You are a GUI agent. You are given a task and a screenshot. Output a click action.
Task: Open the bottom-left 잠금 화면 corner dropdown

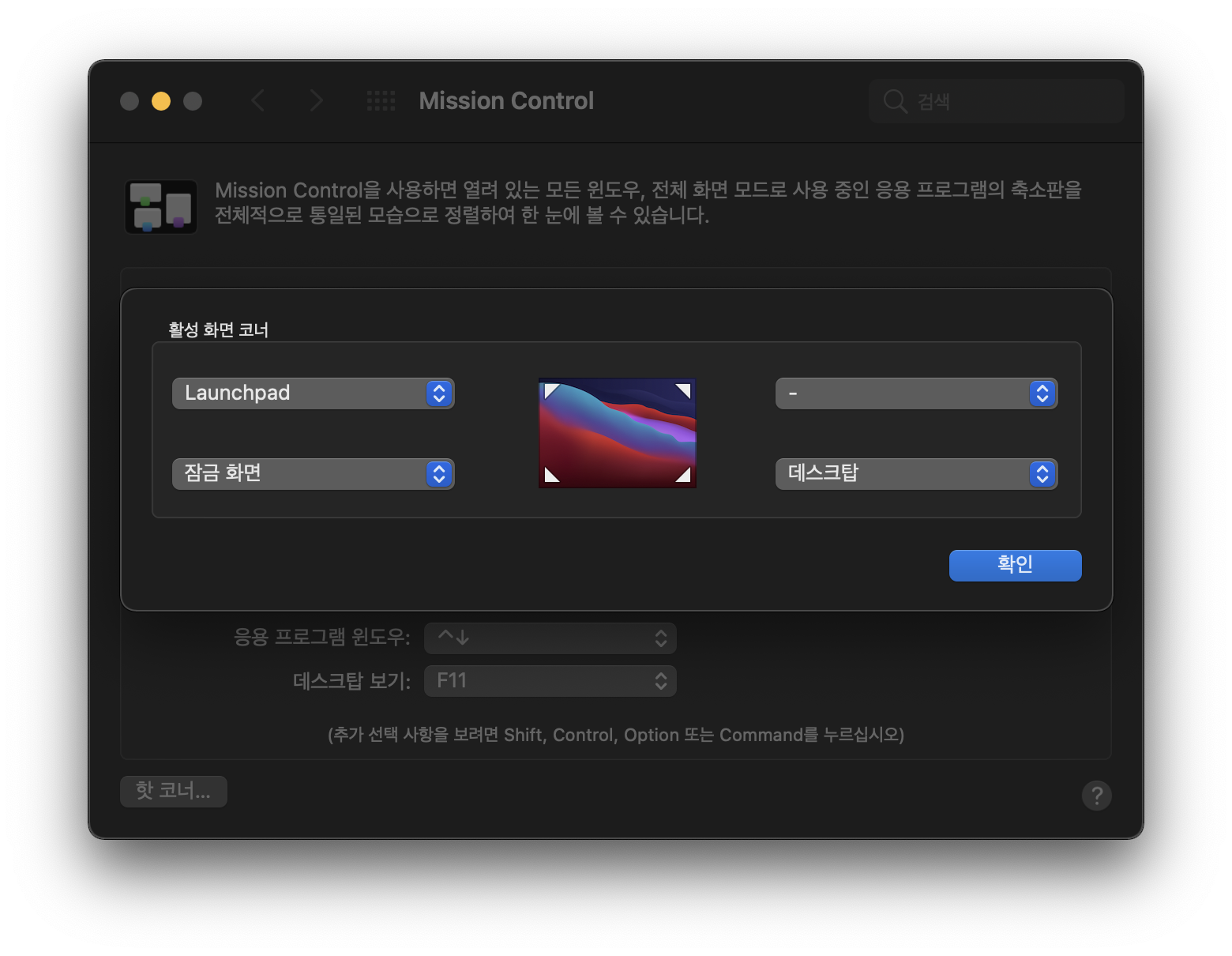pyautogui.click(x=313, y=474)
